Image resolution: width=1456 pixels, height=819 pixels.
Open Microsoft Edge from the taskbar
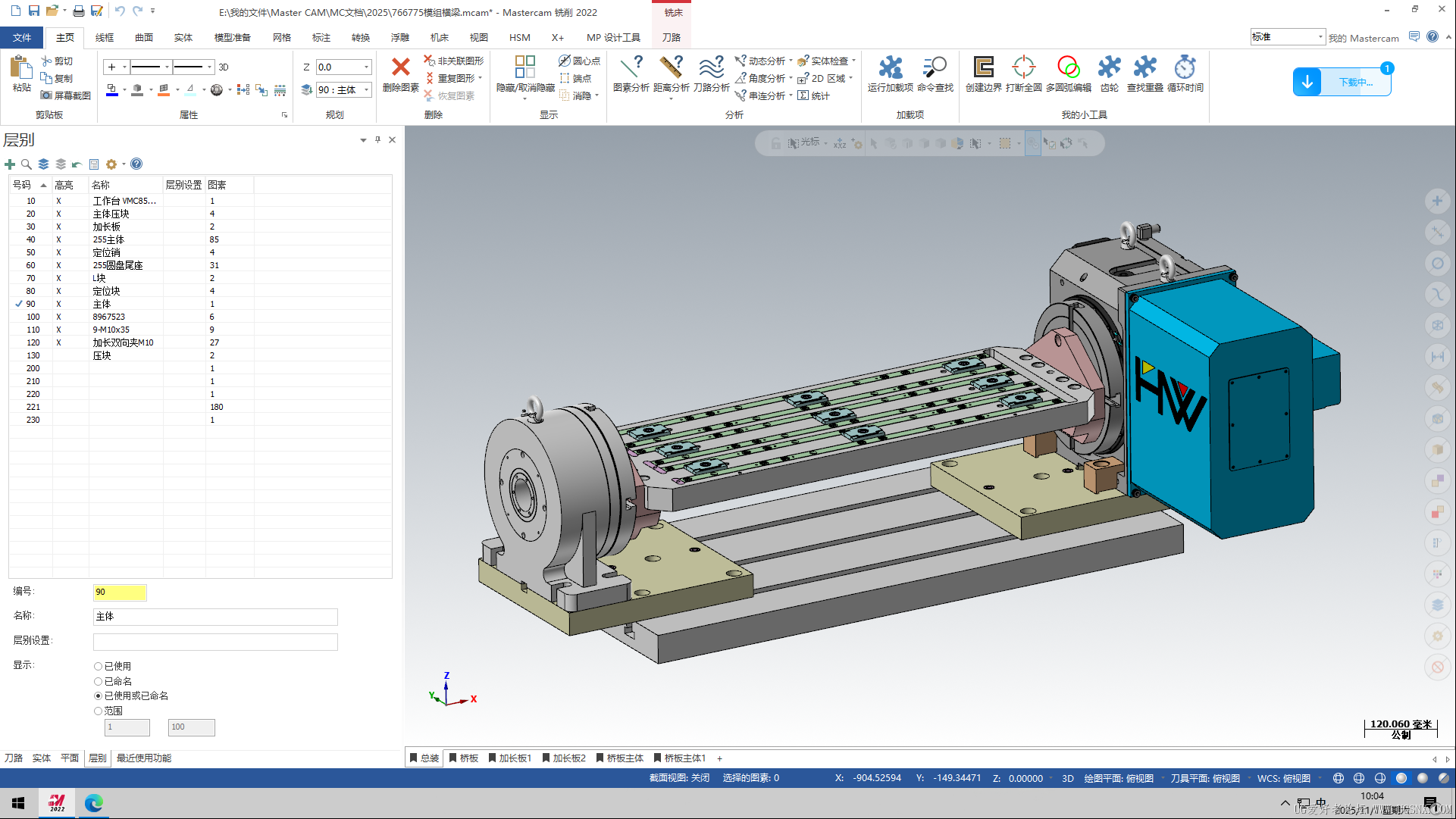pos(94,803)
